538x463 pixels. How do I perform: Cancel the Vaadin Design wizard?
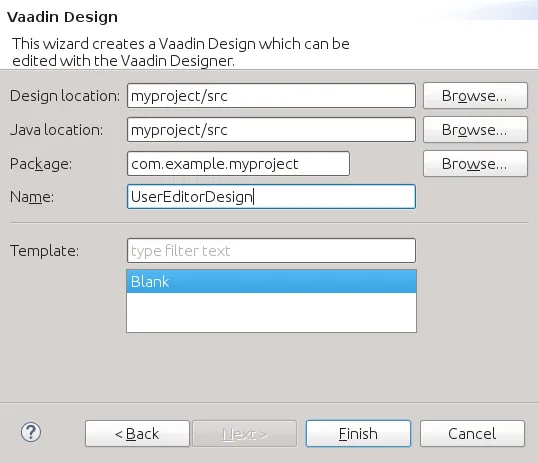point(472,433)
